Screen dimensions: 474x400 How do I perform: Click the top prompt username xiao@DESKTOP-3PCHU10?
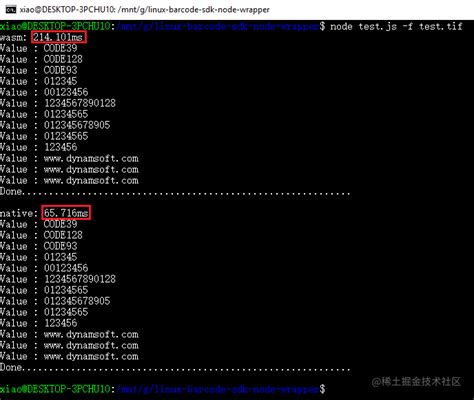[x=55, y=26]
